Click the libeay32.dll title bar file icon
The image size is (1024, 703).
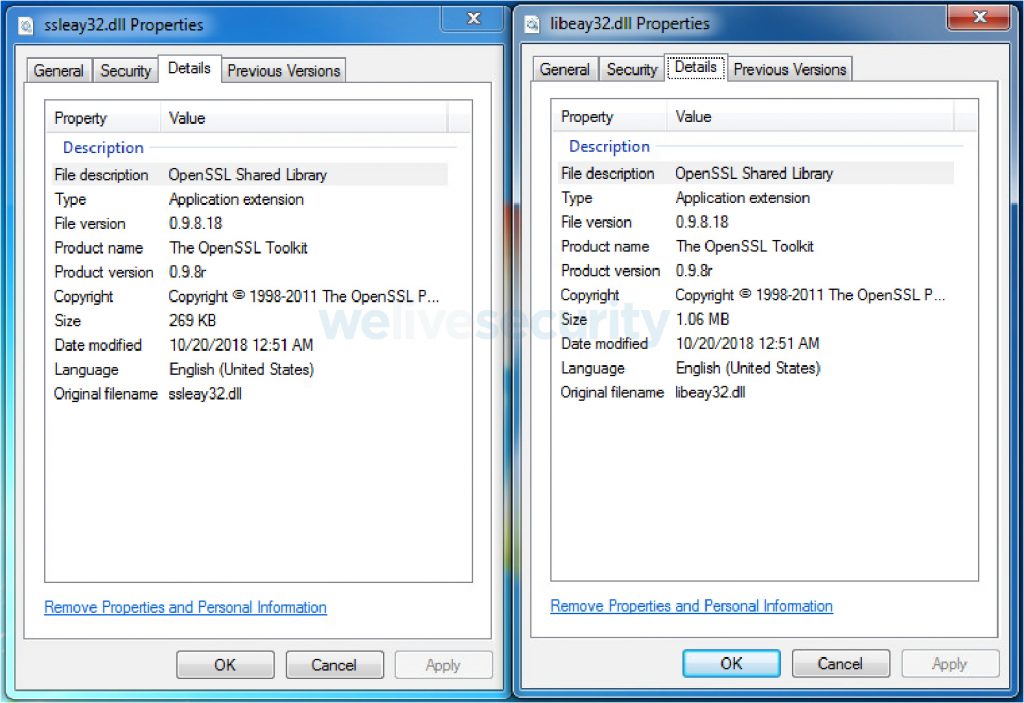click(x=532, y=24)
